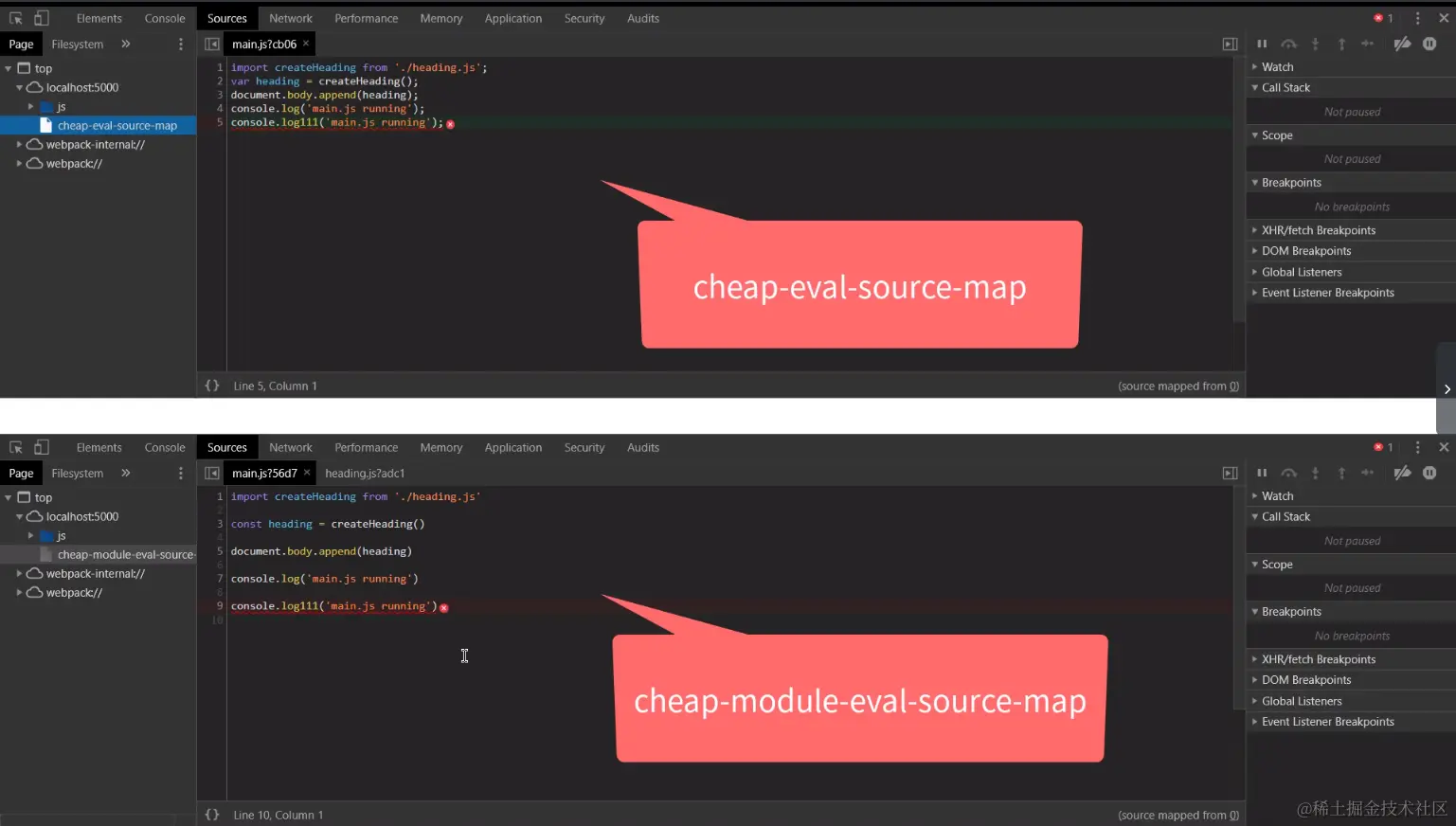Toggle device toolbar in cheap-module-eval DevTools
The width and height of the screenshot is (1456, 826).
(x=42, y=447)
